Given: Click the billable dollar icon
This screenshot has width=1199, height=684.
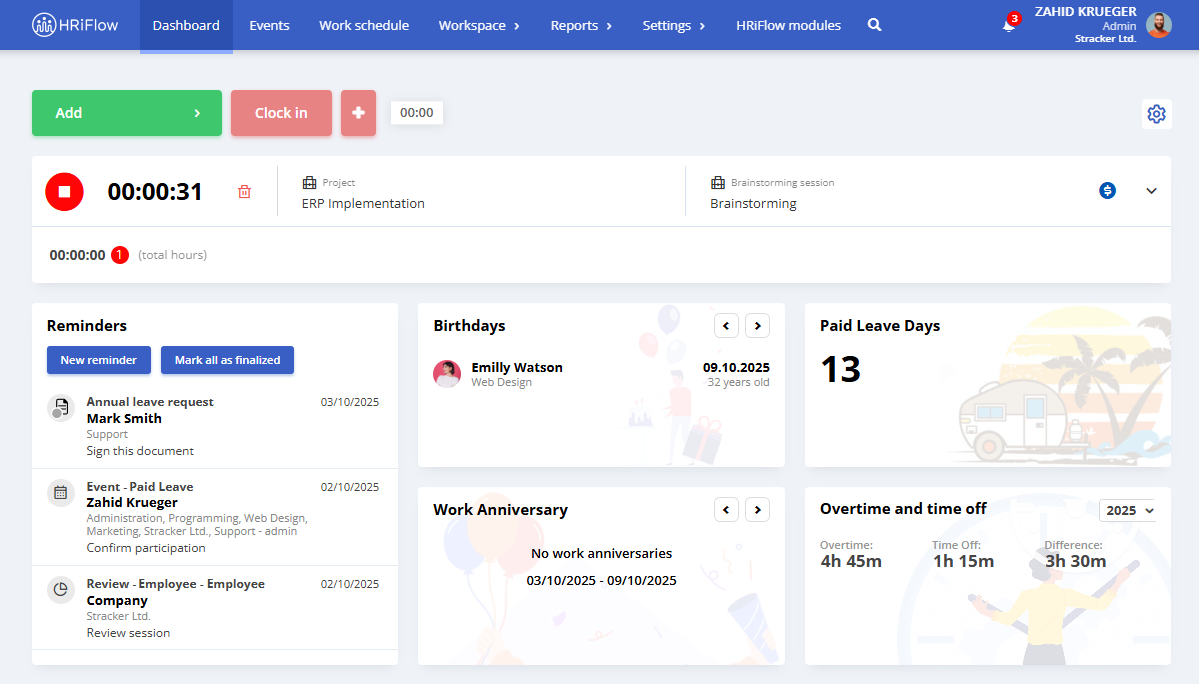Looking at the screenshot, I should coord(1107,190).
